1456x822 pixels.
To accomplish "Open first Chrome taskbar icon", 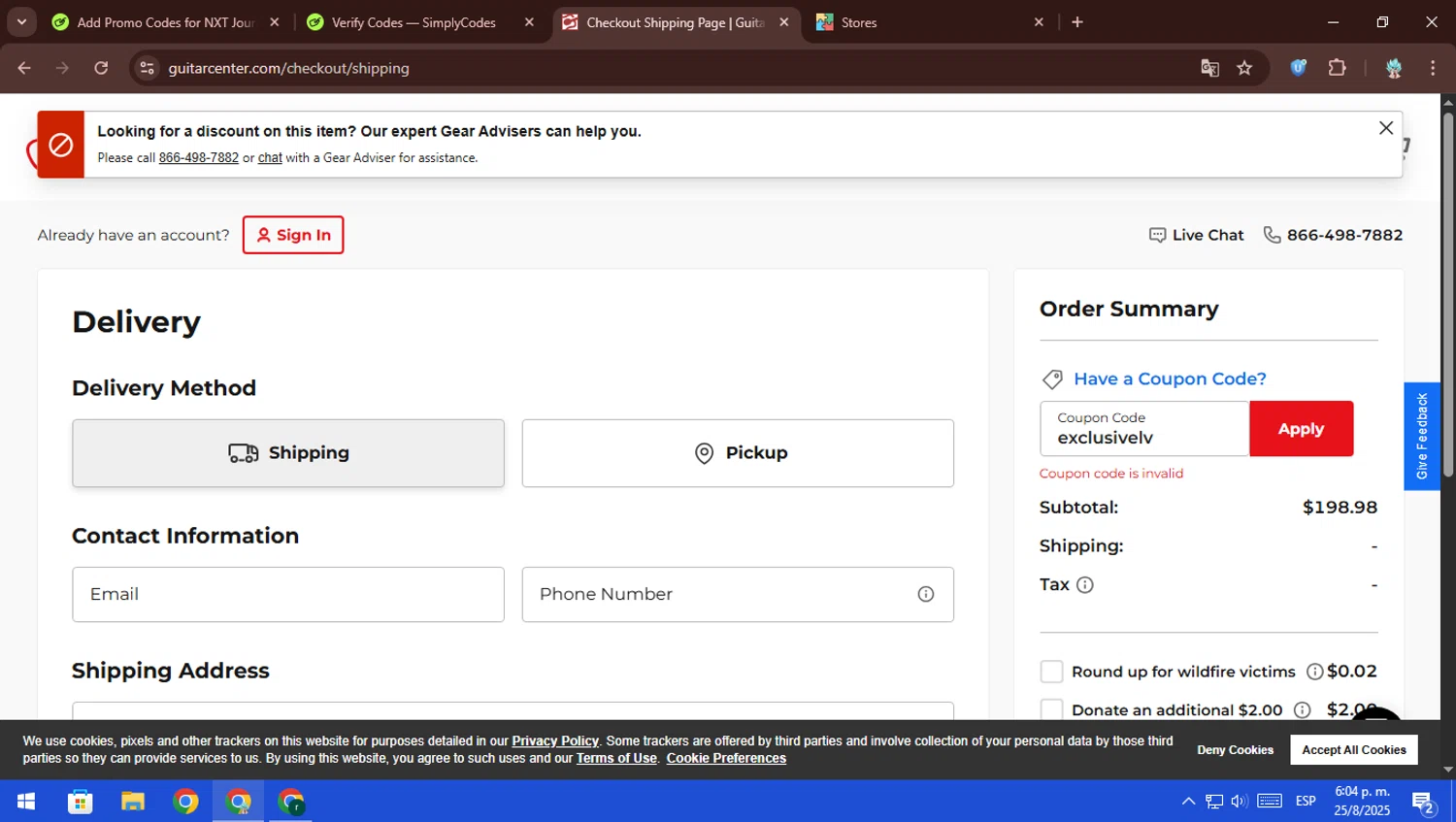I will 185,802.
